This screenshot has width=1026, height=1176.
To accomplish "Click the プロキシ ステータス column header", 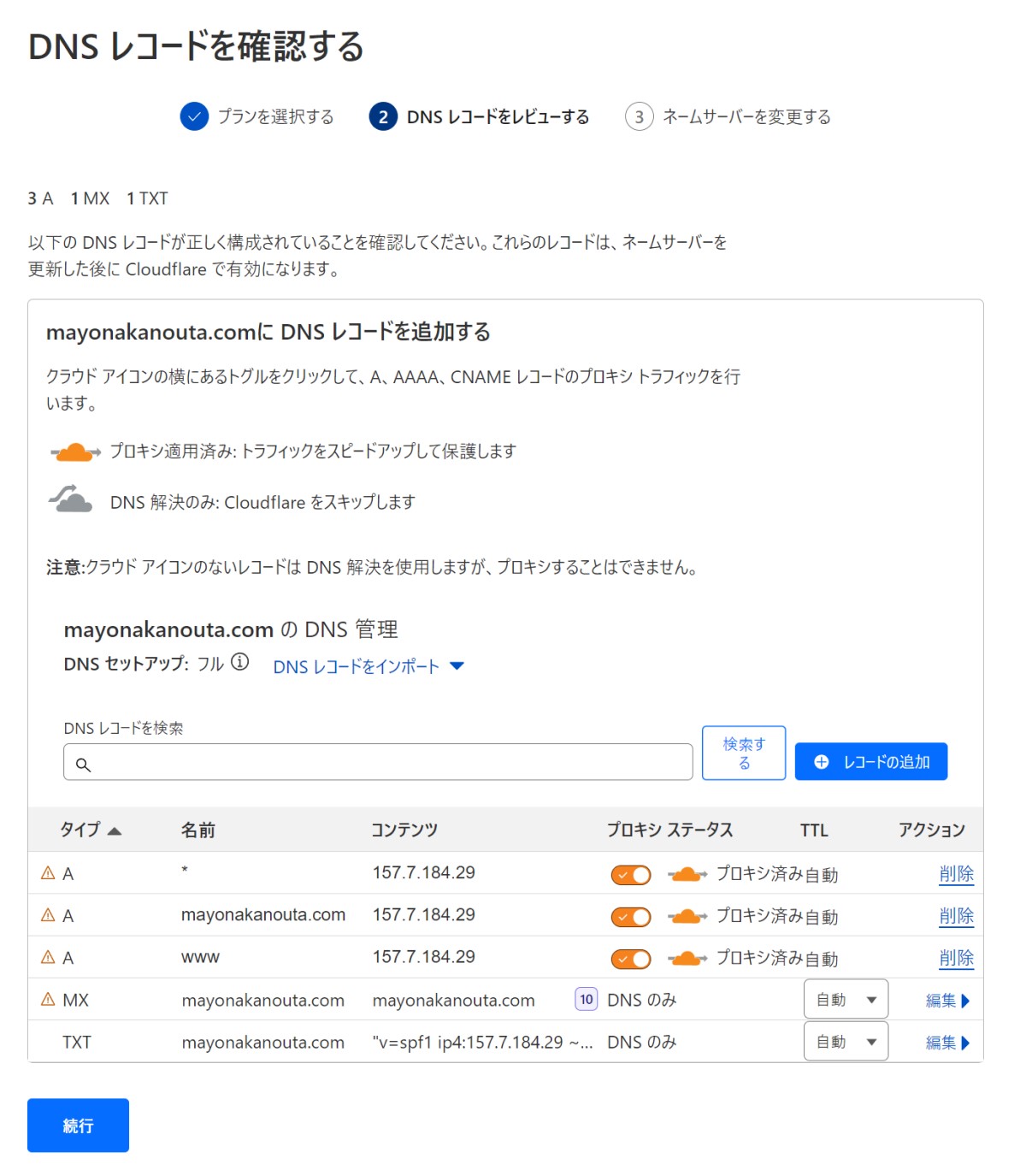I will pyautogui.click(x=669, y=830).
